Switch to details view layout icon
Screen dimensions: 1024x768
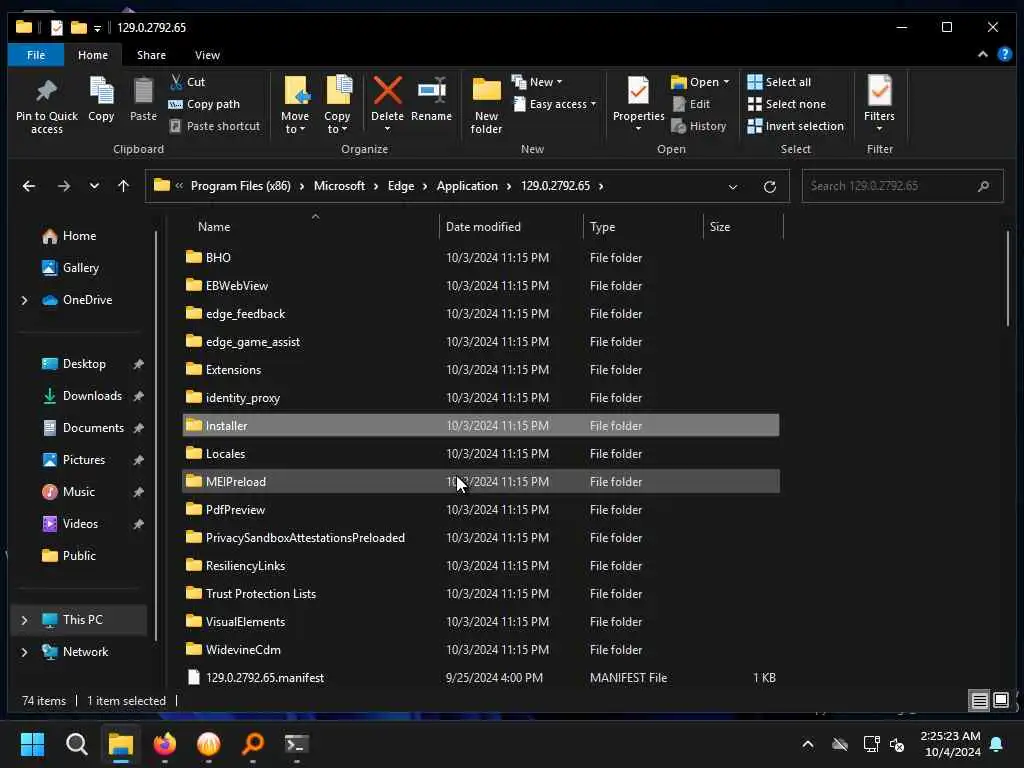pyautogui.click(x=979, y=701)
